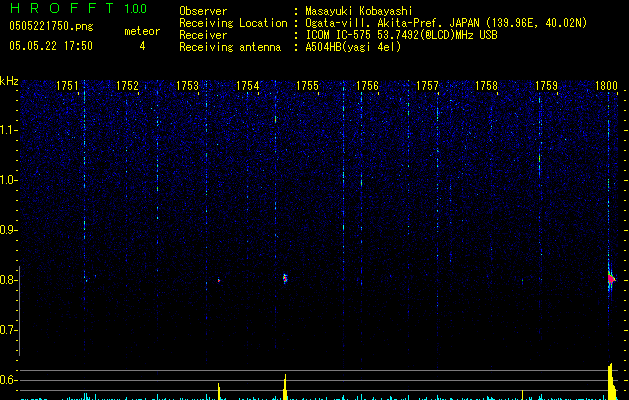The height and width of the screenshot is (400, 629).
Task: Click the 1759 time marker
Action: [x=546, y=86]
